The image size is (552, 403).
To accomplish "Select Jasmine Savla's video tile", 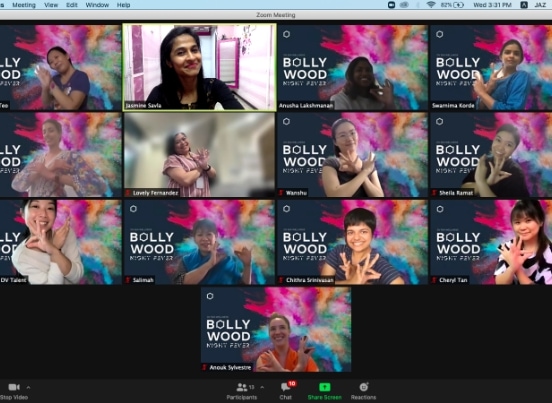I will 199,67.
